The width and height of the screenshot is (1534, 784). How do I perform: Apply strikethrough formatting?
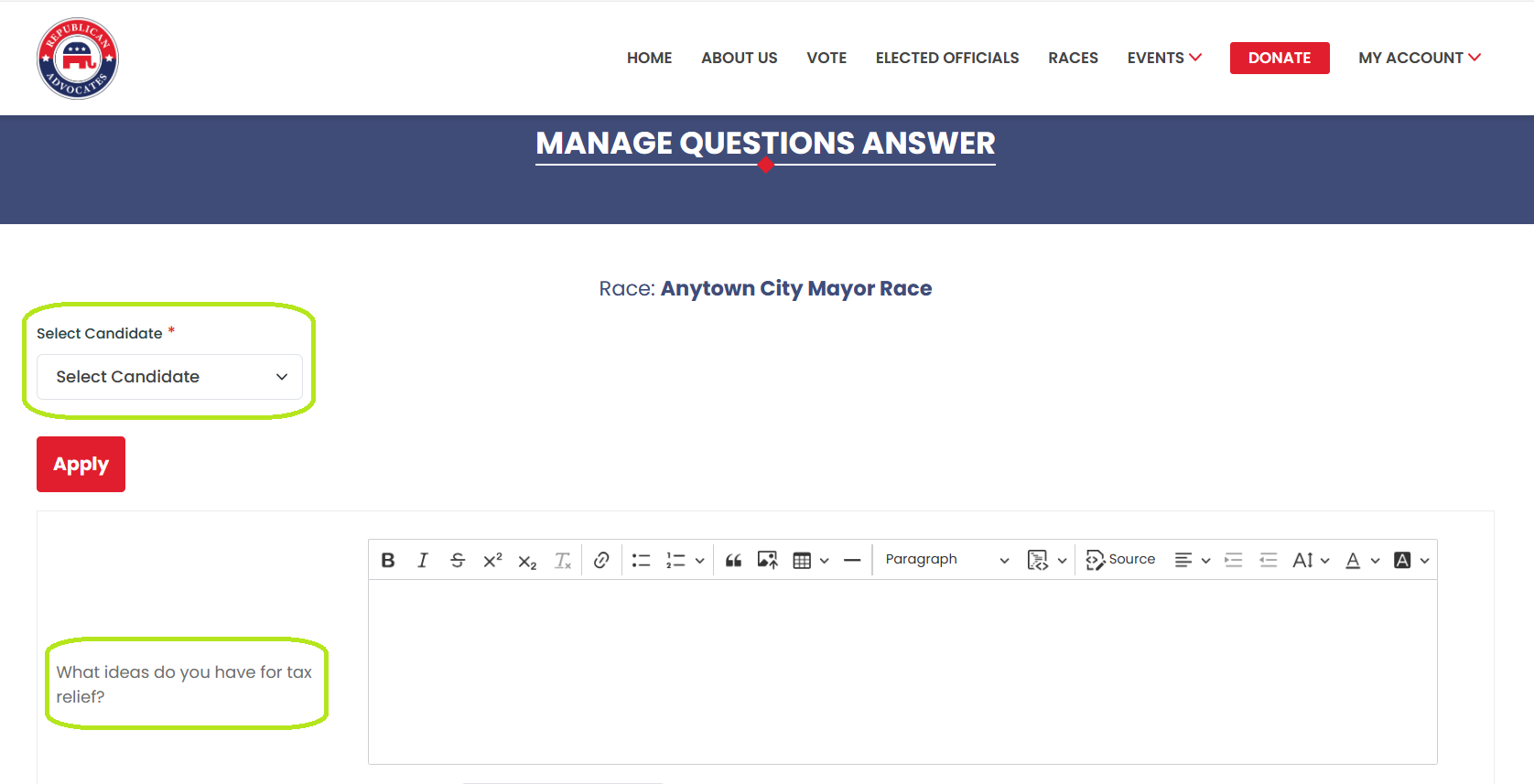coord(458,560)
